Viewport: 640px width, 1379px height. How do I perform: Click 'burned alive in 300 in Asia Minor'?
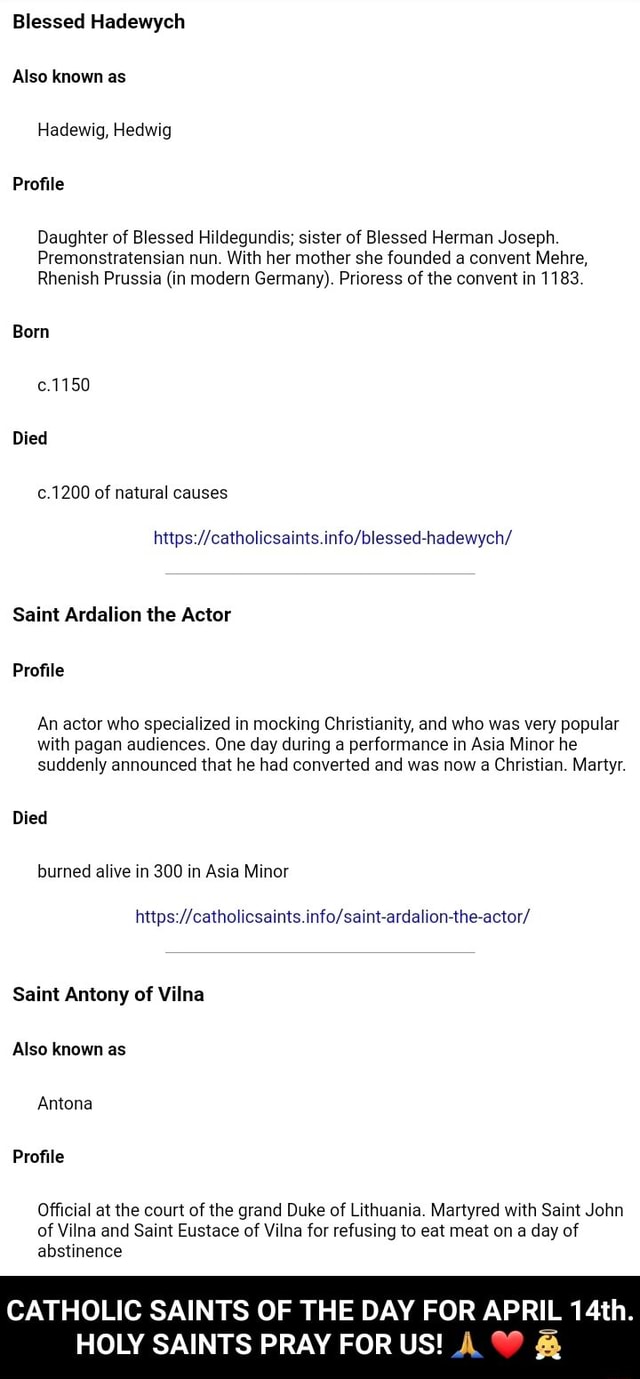click(x=163, y=871)
